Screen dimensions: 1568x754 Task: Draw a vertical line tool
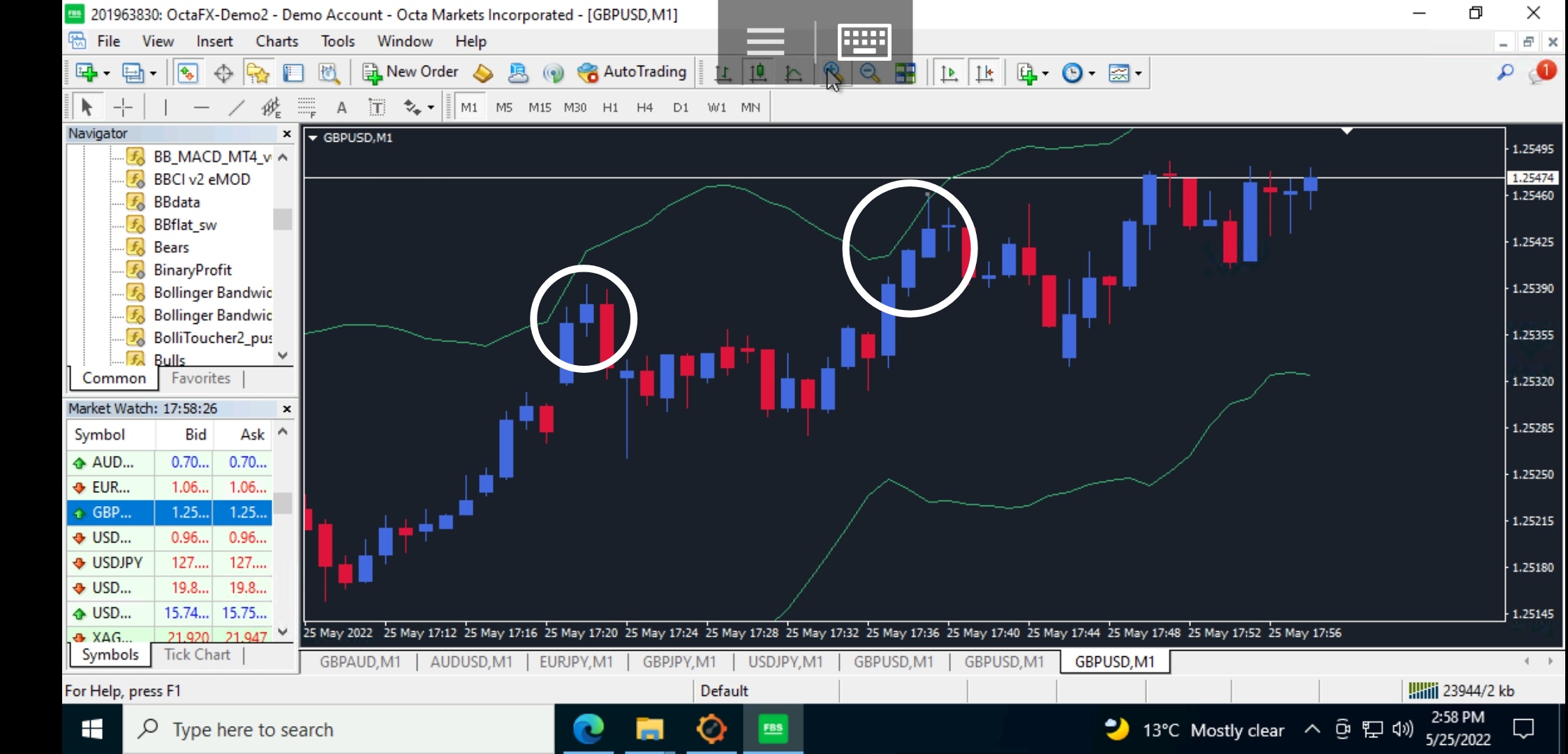165,108
